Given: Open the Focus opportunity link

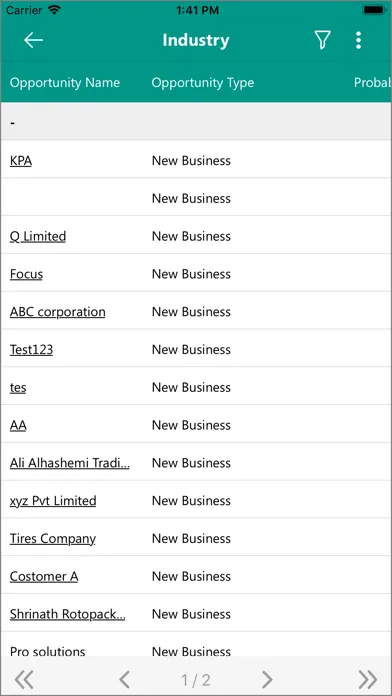Looking at the screenshot, I should 26,274.
